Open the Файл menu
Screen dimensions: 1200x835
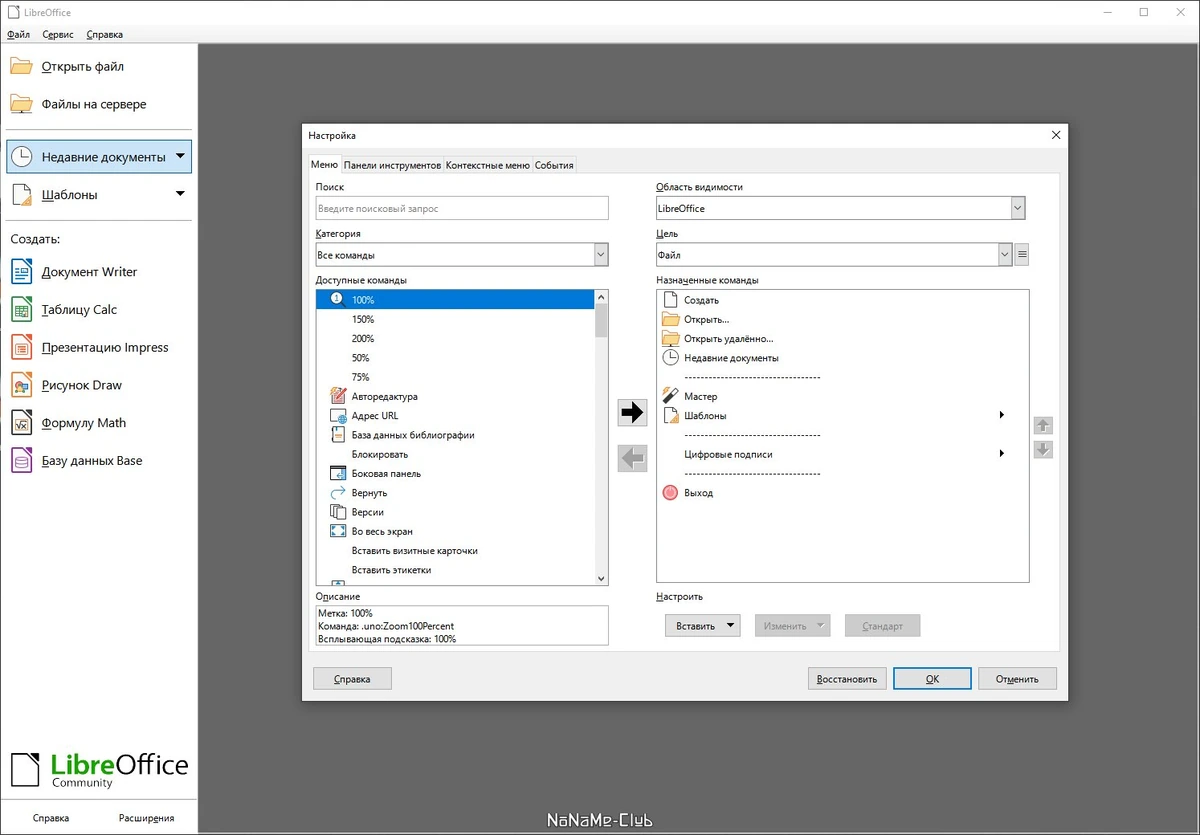18,34
